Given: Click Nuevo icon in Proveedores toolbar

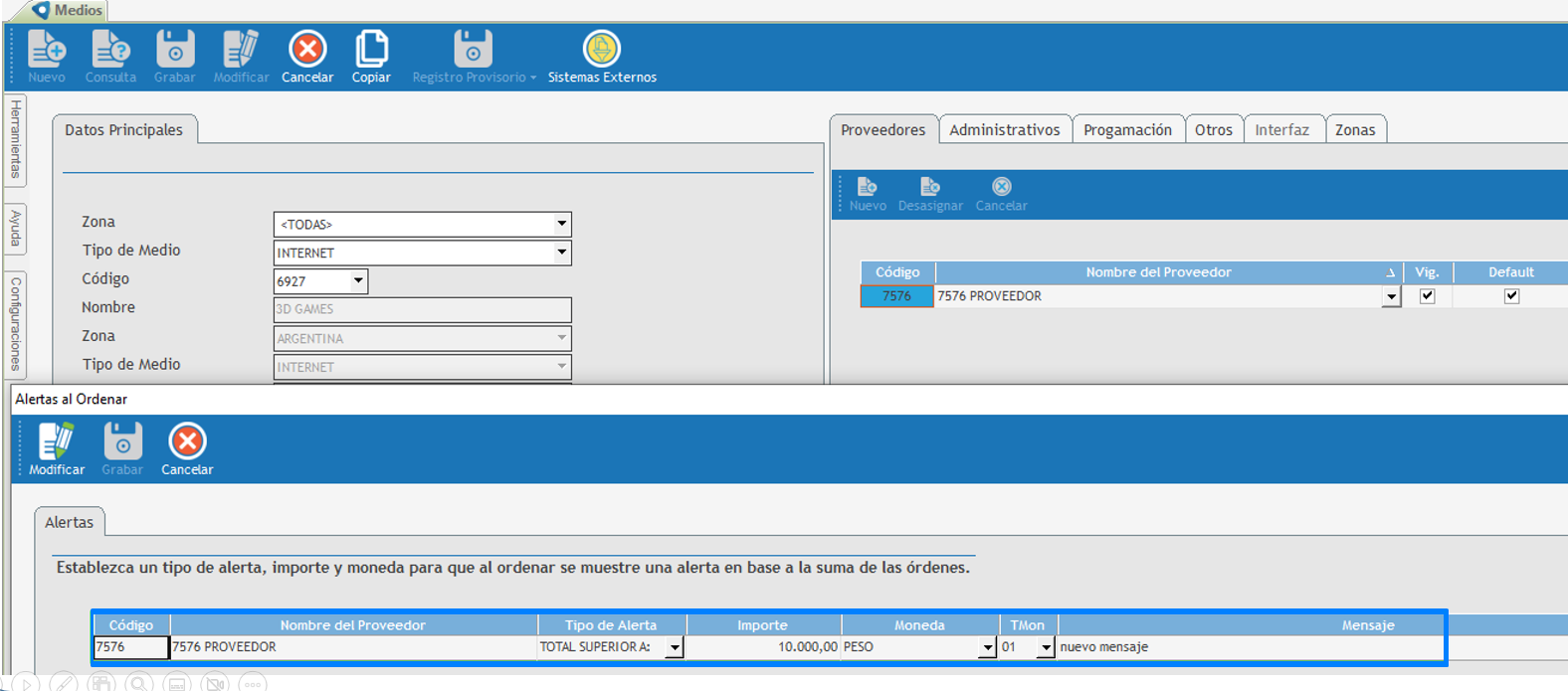Looking at the screenshot, I should [x=868, y=193].
